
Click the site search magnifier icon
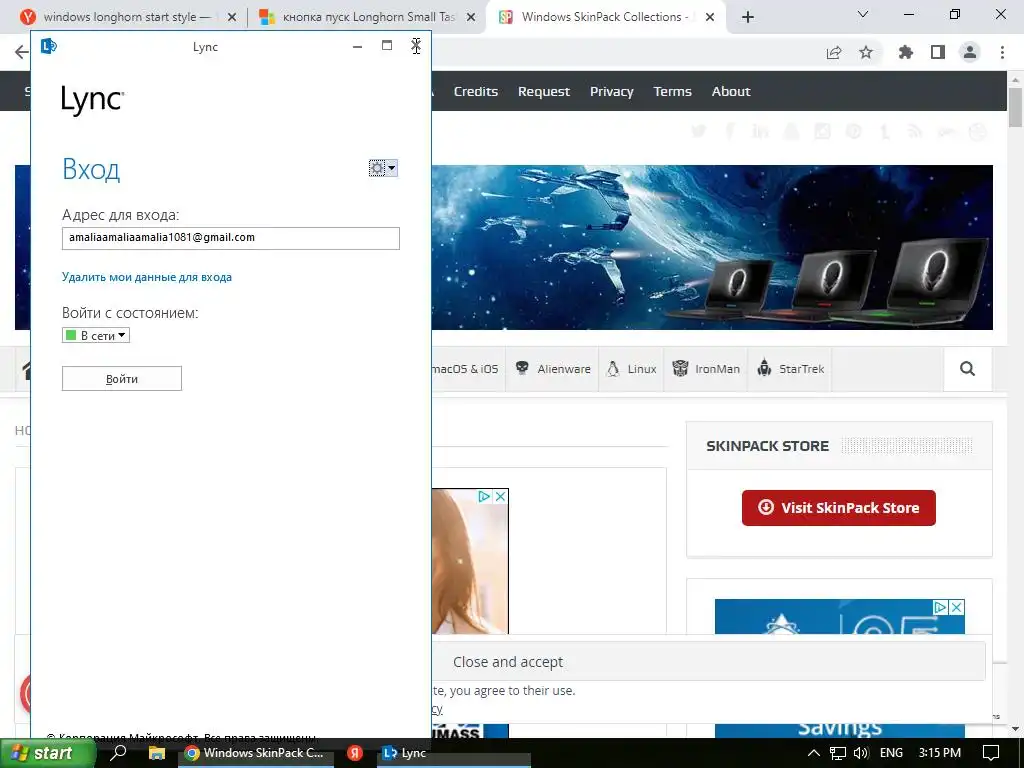point(967,369)
